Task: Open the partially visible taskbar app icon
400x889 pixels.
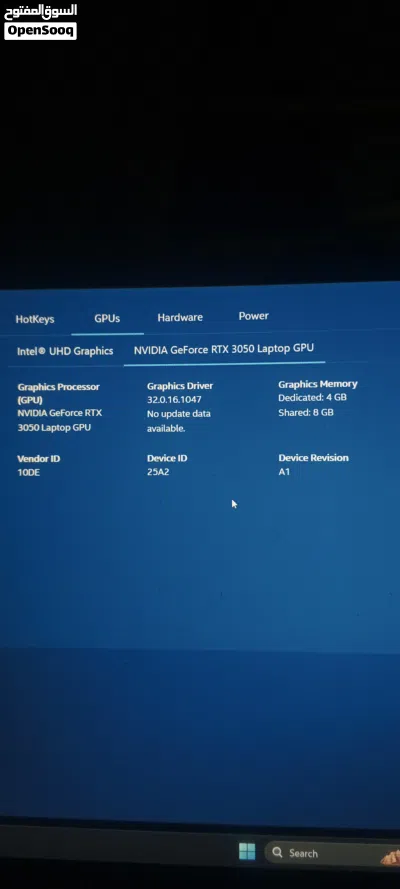Action: tap(391, 856)
